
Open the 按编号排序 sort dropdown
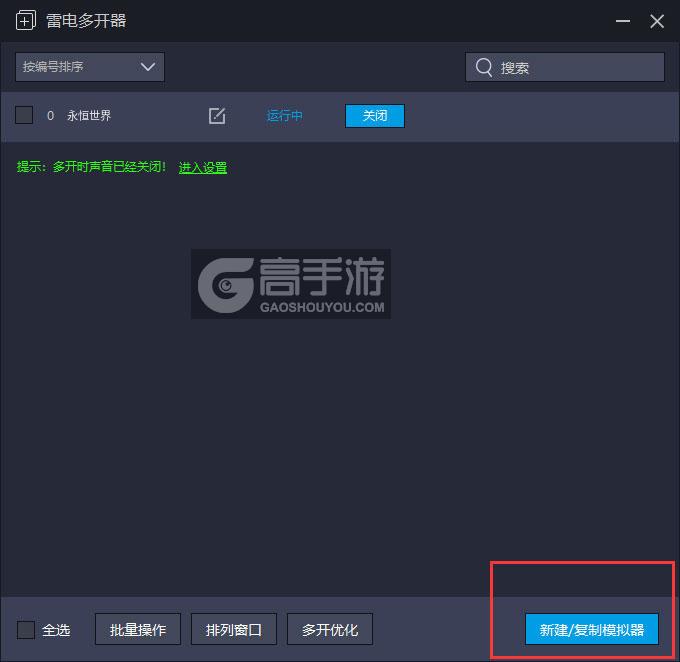coord(90,67)
